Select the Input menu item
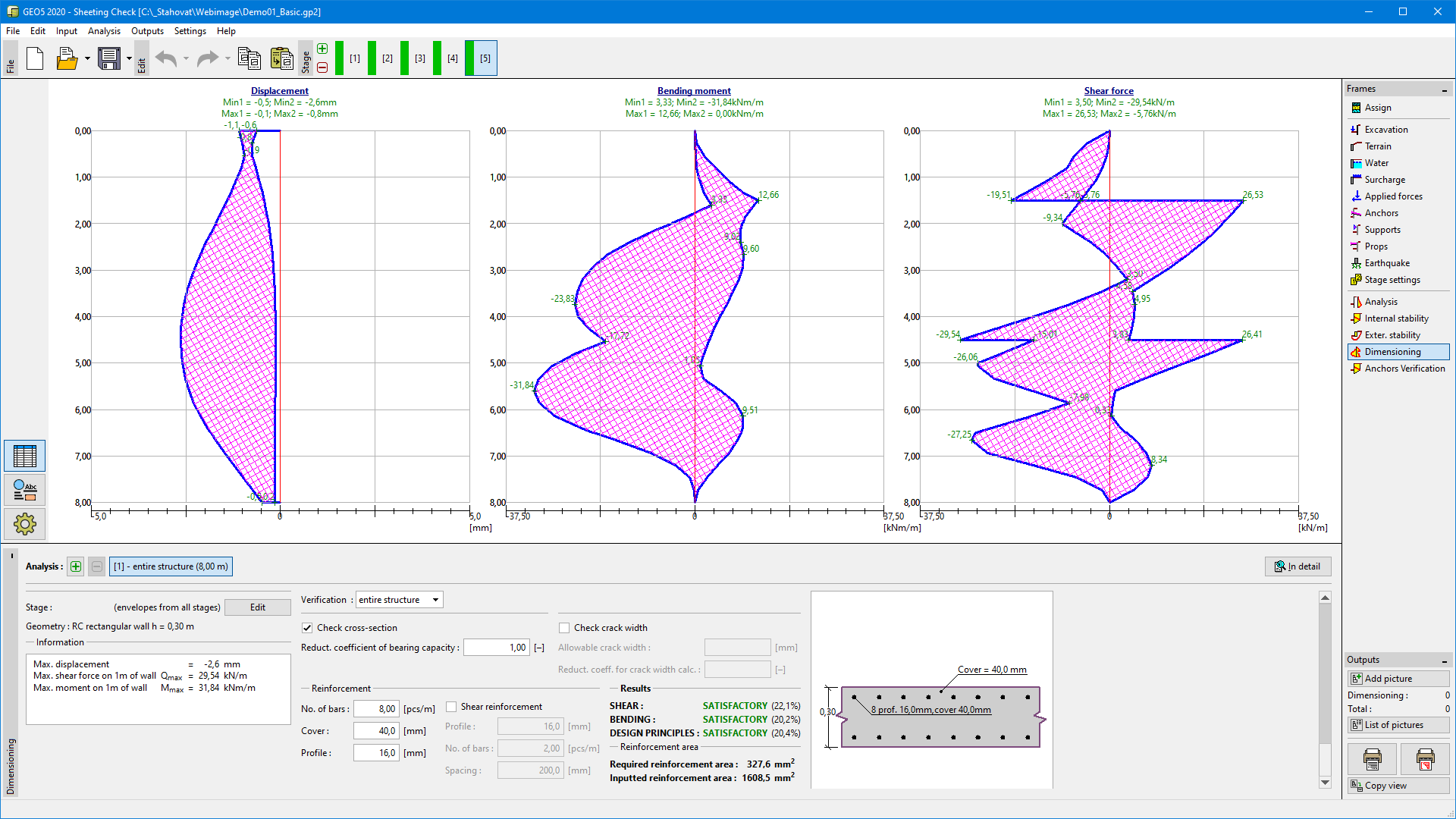This screenshot has height=819, width=1456. click(65, 30)
